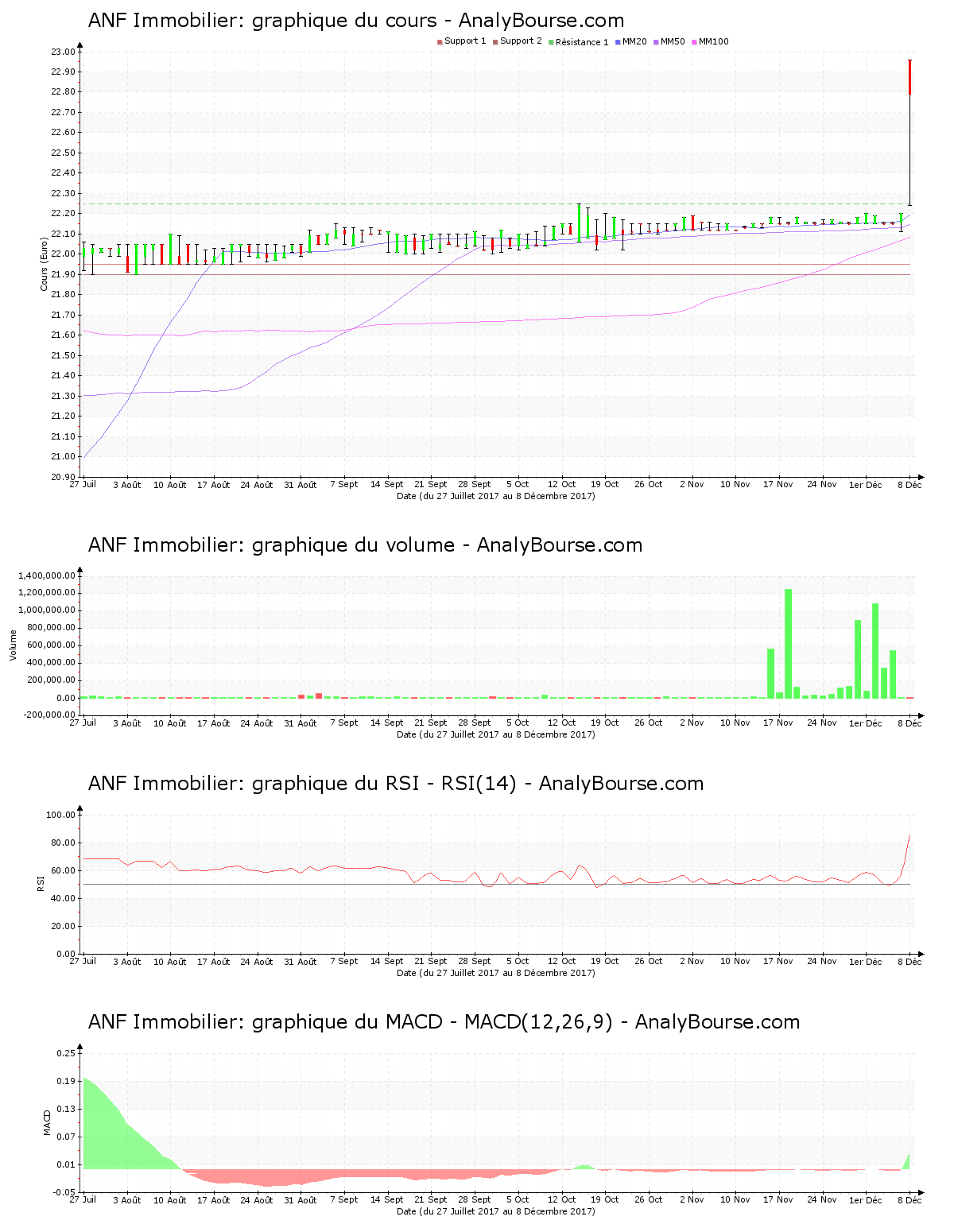
Task: Click the 'graphique du RSI - RSI(14)' title
Action: [396, 784]
